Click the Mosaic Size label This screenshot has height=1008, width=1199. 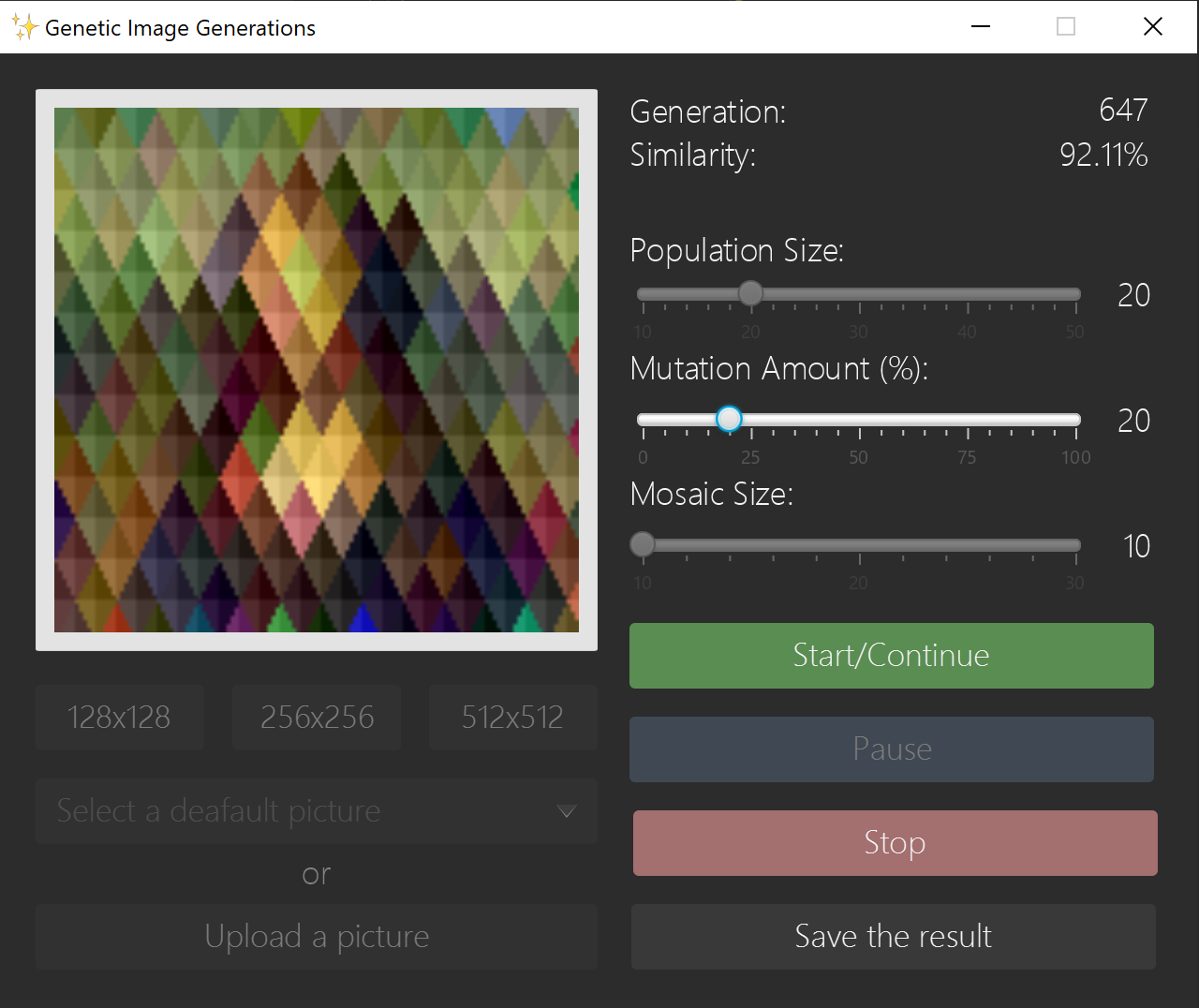tap(712, 494)
